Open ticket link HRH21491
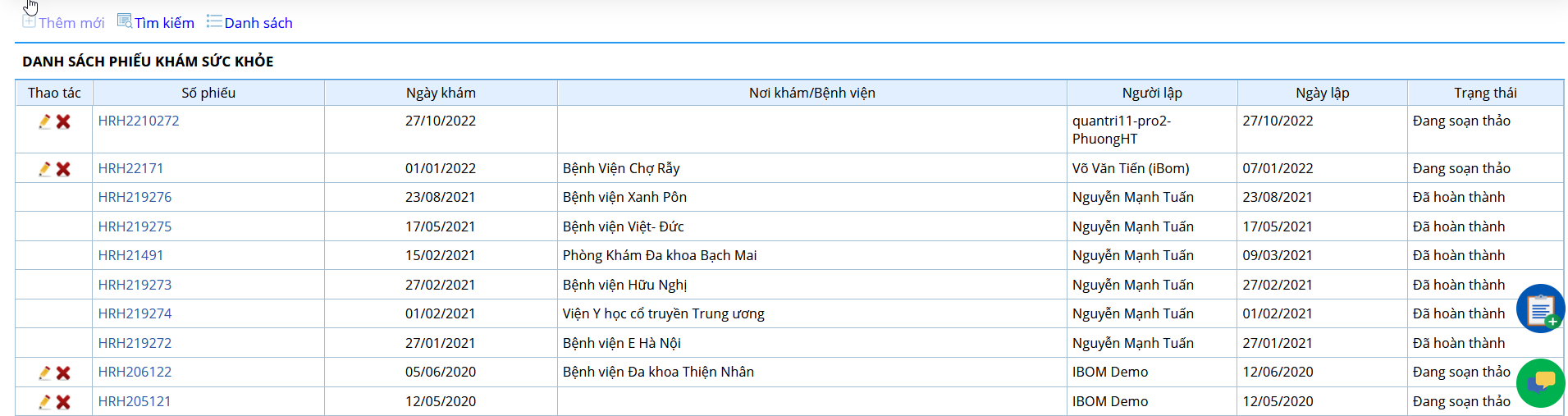The width and height of the screenshot is (1568, 416). coord(130,255)
